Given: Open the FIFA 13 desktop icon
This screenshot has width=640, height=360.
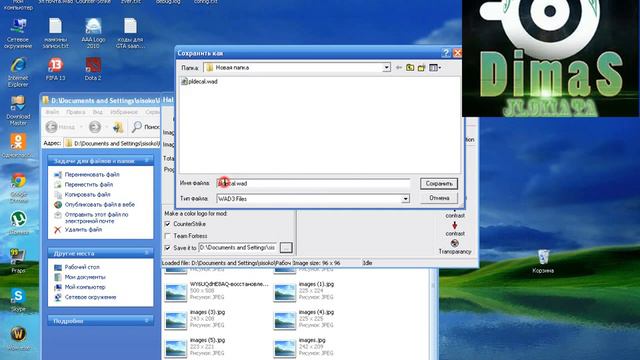Looking at the screenshot, I should tap(56, 69).
